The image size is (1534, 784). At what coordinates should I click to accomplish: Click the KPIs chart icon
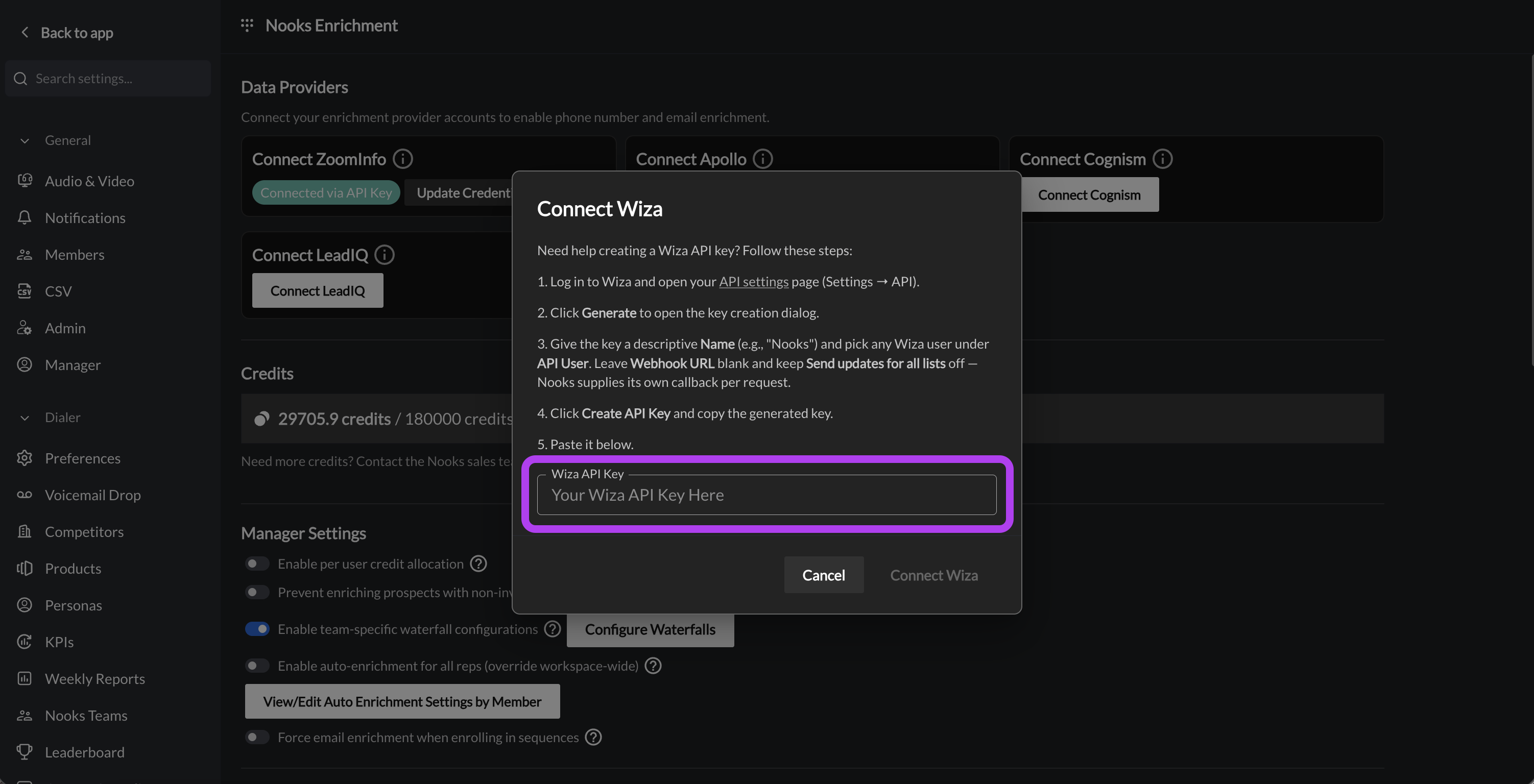coord(25,641)
